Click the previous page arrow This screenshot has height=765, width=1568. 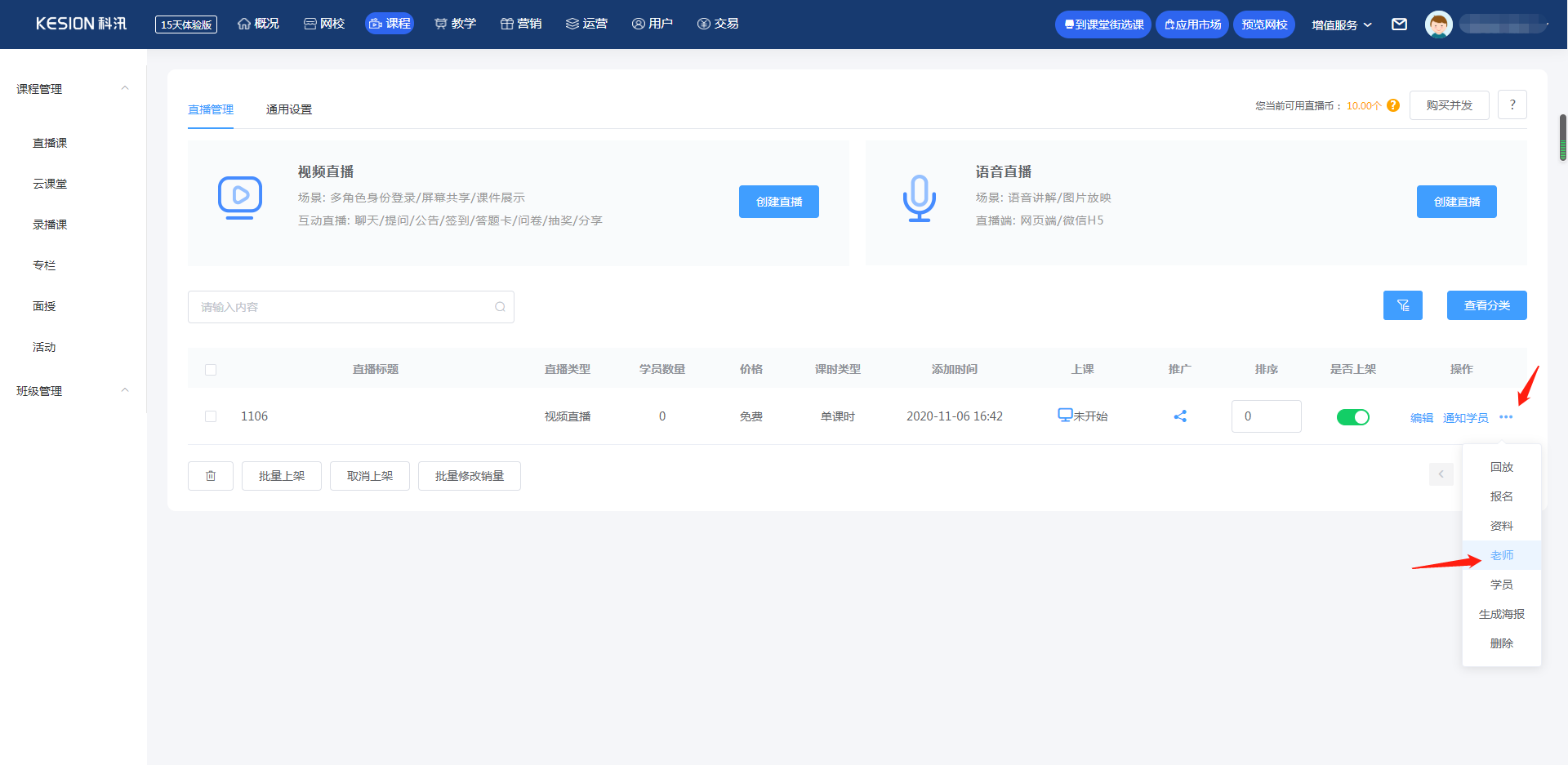[x=1441, y=474]
